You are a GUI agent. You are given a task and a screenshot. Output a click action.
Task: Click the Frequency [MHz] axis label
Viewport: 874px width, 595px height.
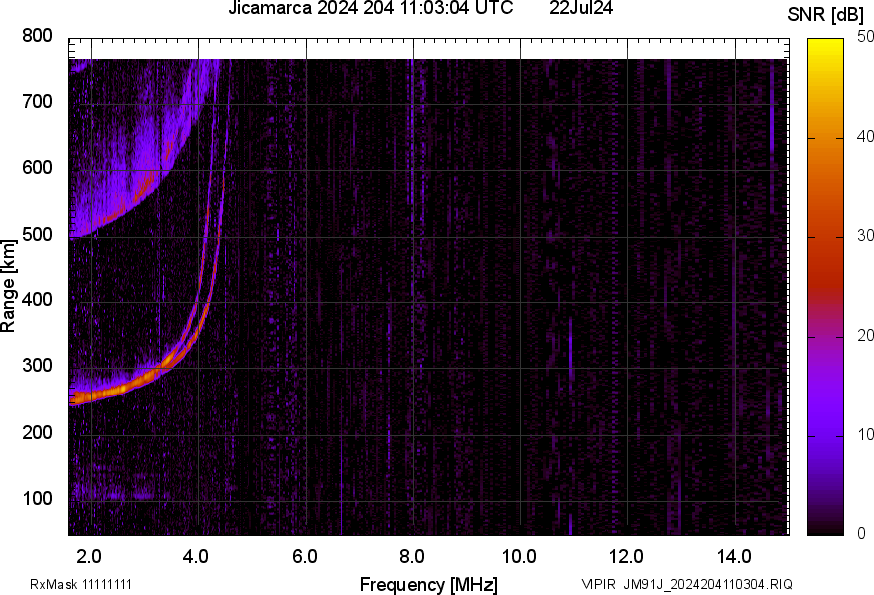428,584
